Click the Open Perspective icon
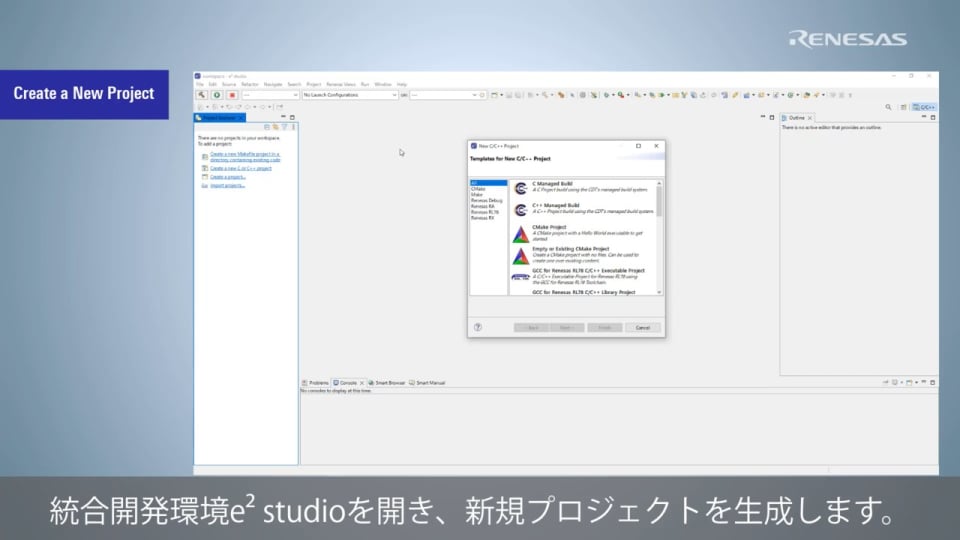 pyautogui.click(x=903, y=107)
